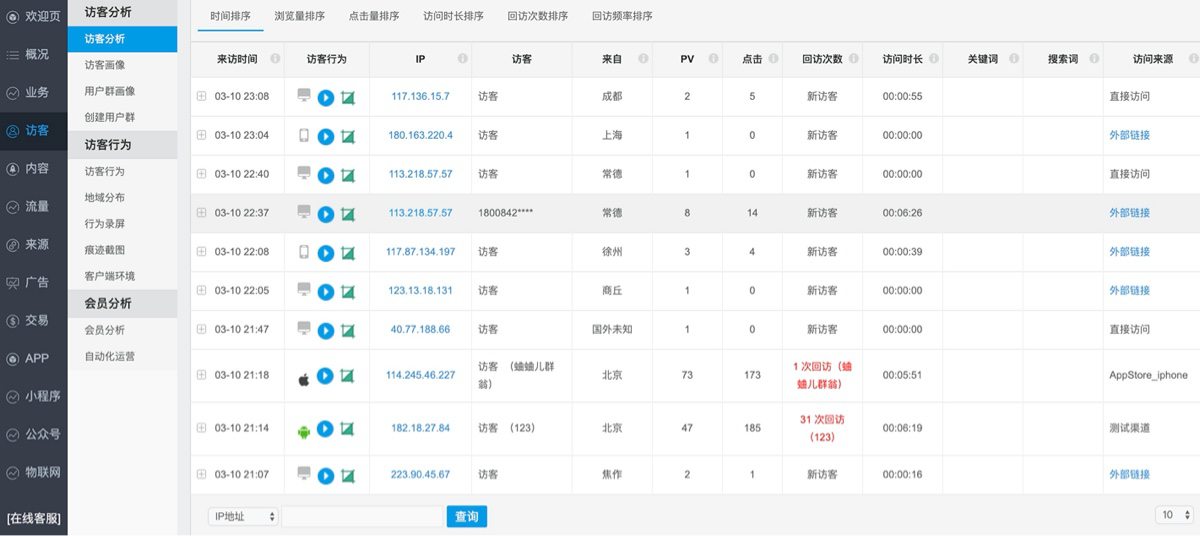Click info icon next to 关键词 header

(1013, 59)
